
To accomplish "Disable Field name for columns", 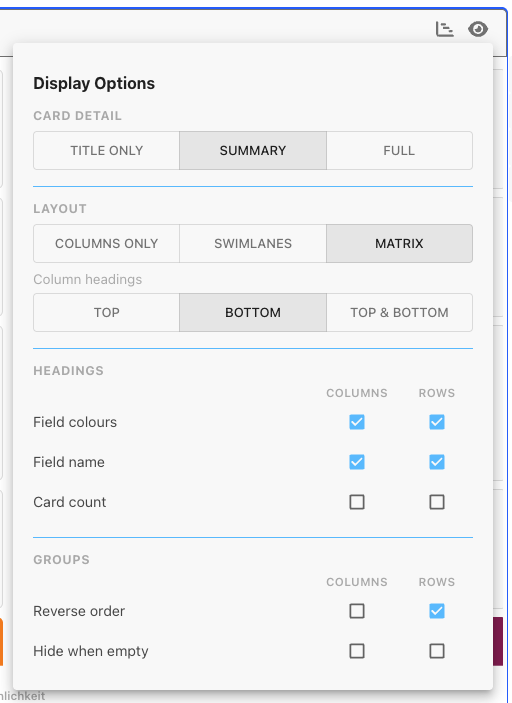I will click(x=357, y=462).
